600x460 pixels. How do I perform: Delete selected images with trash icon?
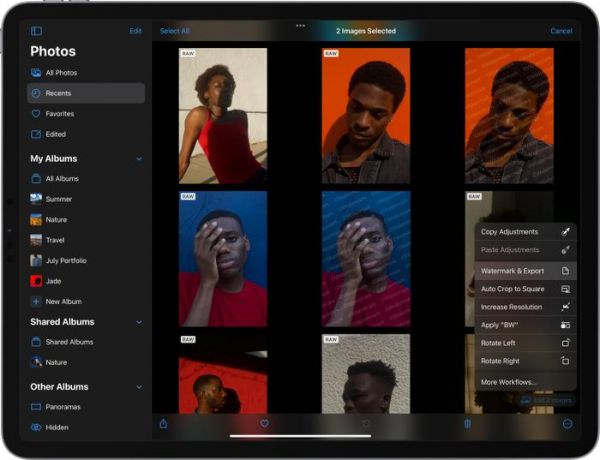467,424
